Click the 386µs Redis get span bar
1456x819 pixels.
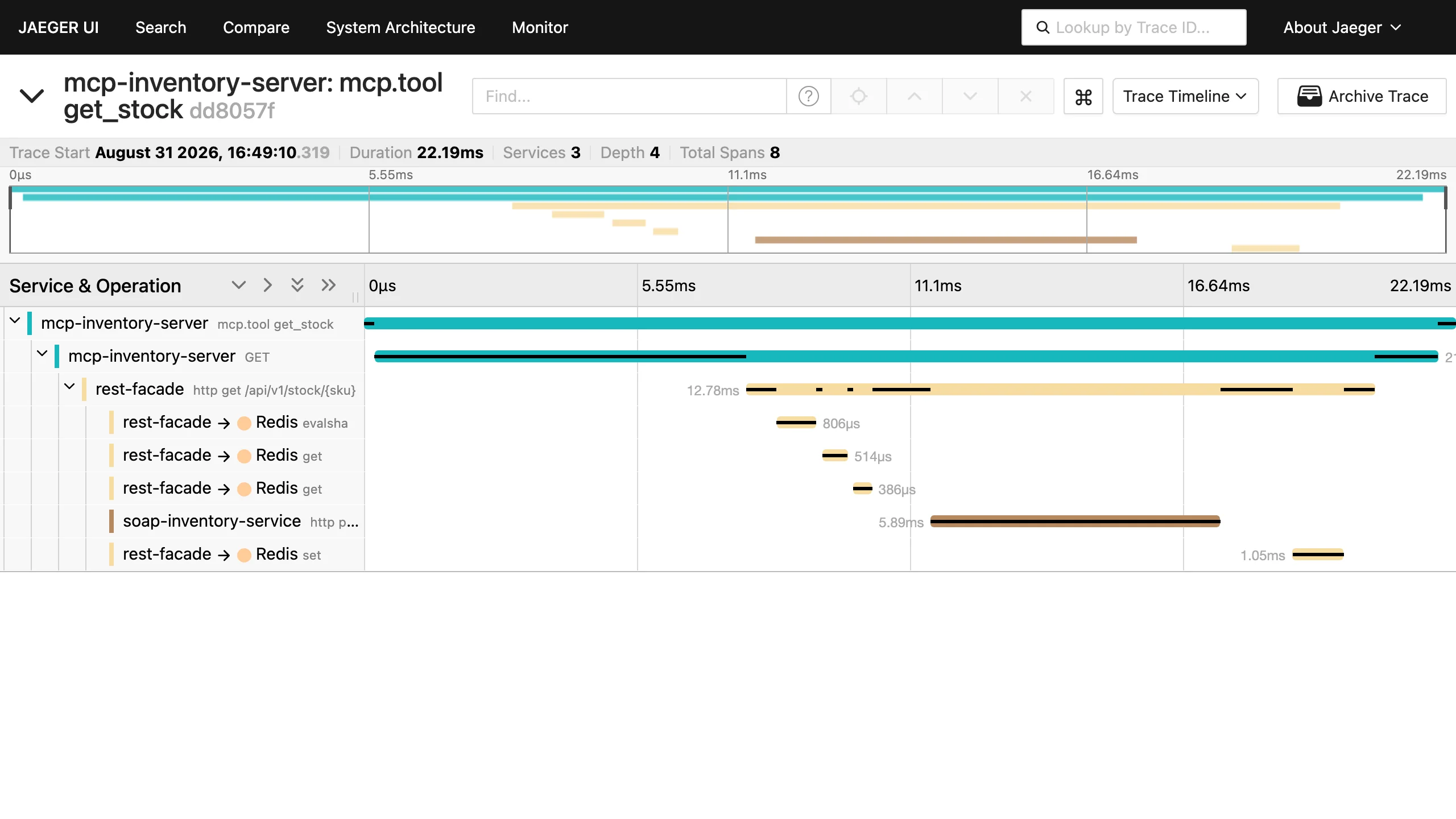[x=862, y=488]
